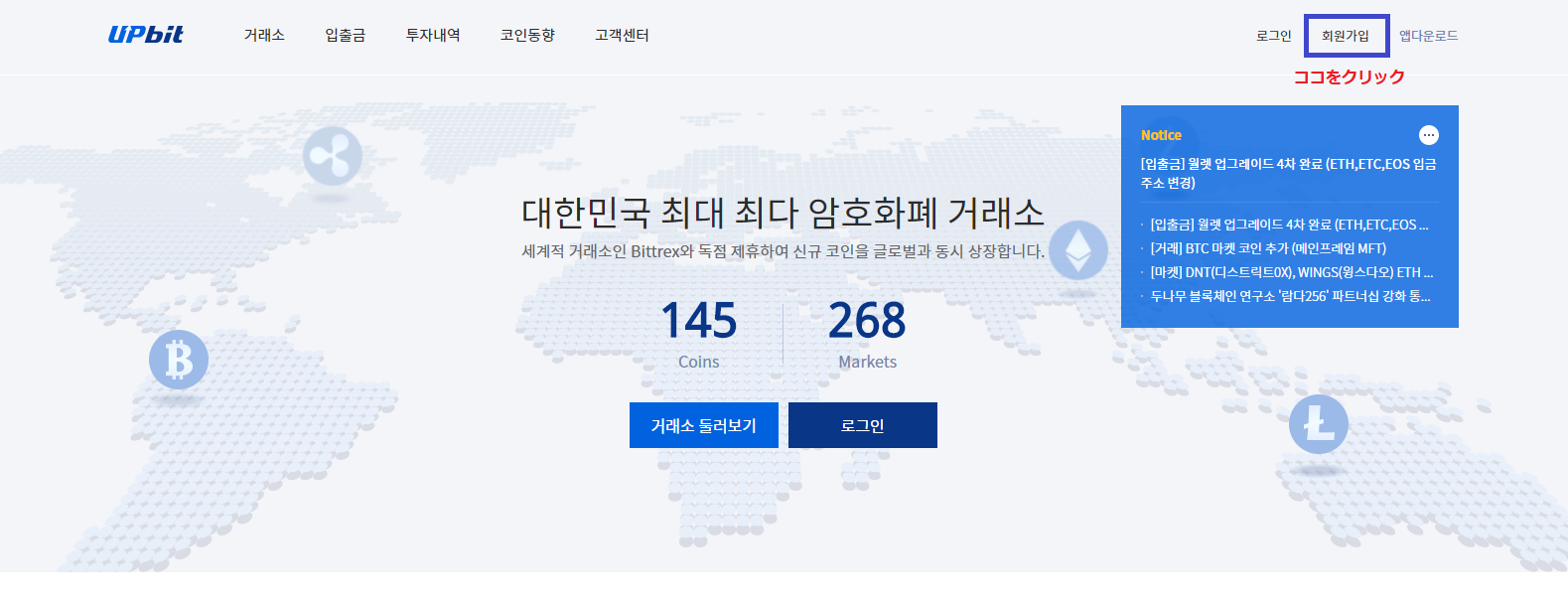Click the 앱다운로드 link

click(1429, 36)
